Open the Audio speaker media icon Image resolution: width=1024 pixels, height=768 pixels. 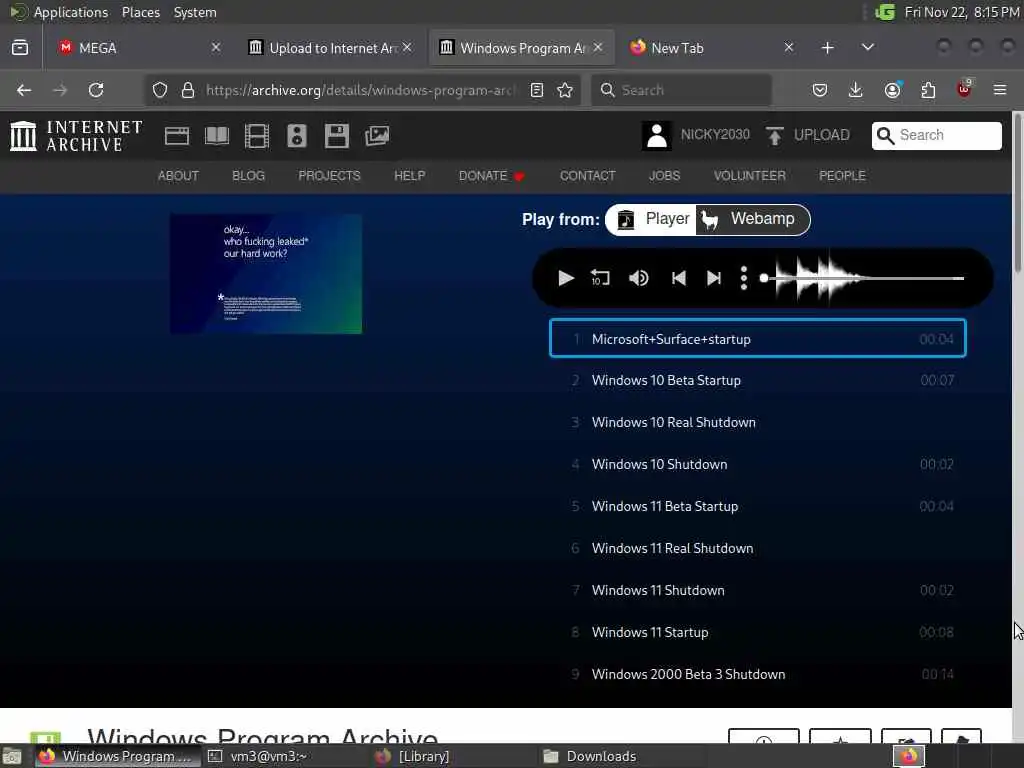[x=296, y=136]
